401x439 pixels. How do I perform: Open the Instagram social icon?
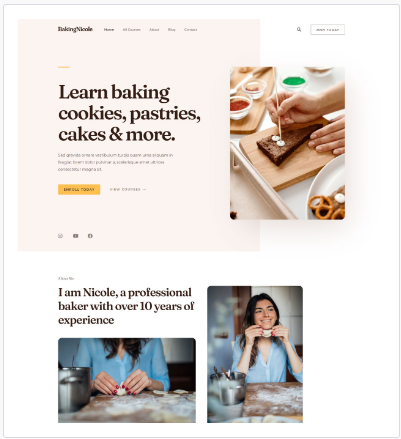pyautogui.click(x=60, y=236)
